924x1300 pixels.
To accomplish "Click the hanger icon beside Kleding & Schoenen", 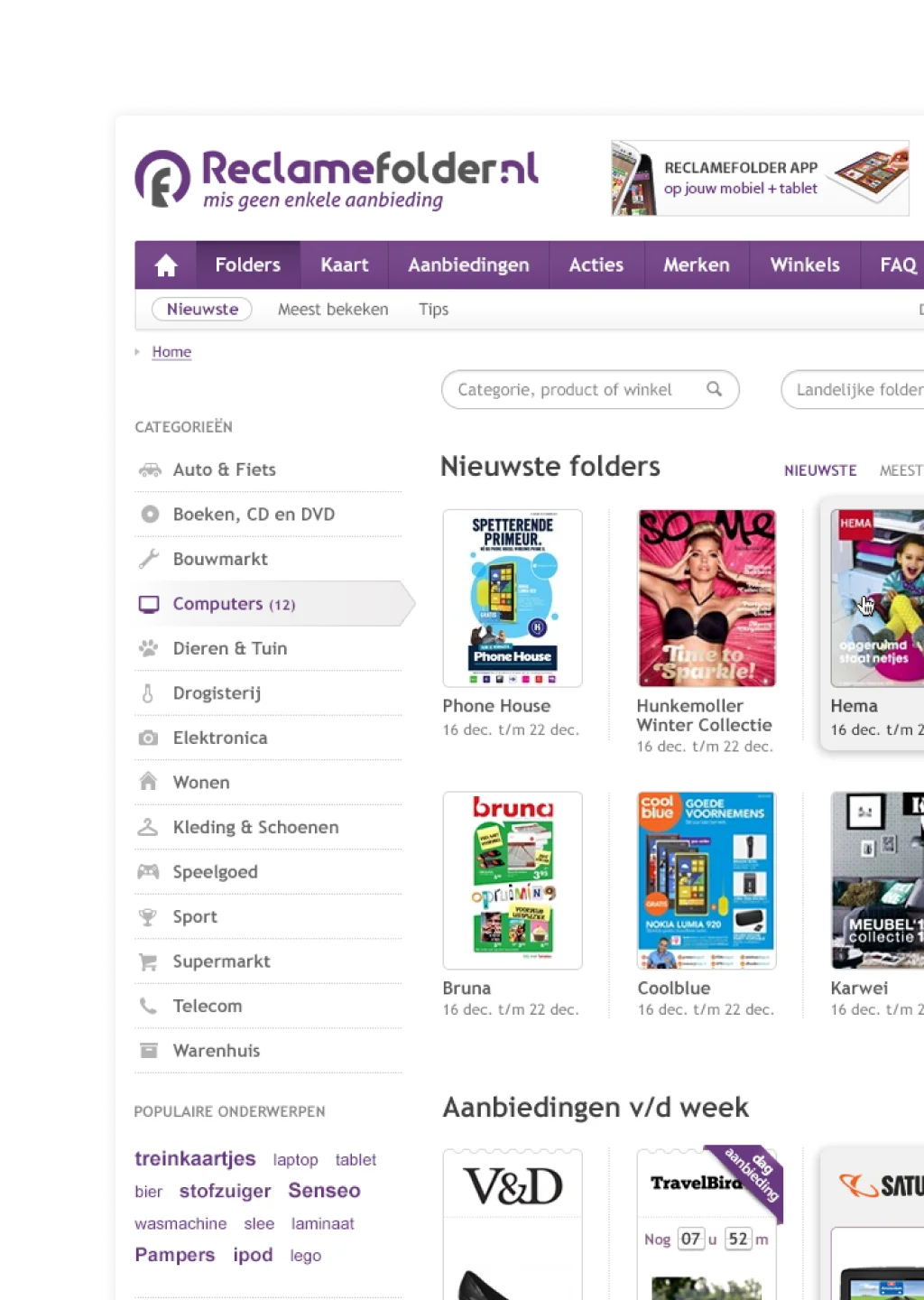I will point(147,827).
